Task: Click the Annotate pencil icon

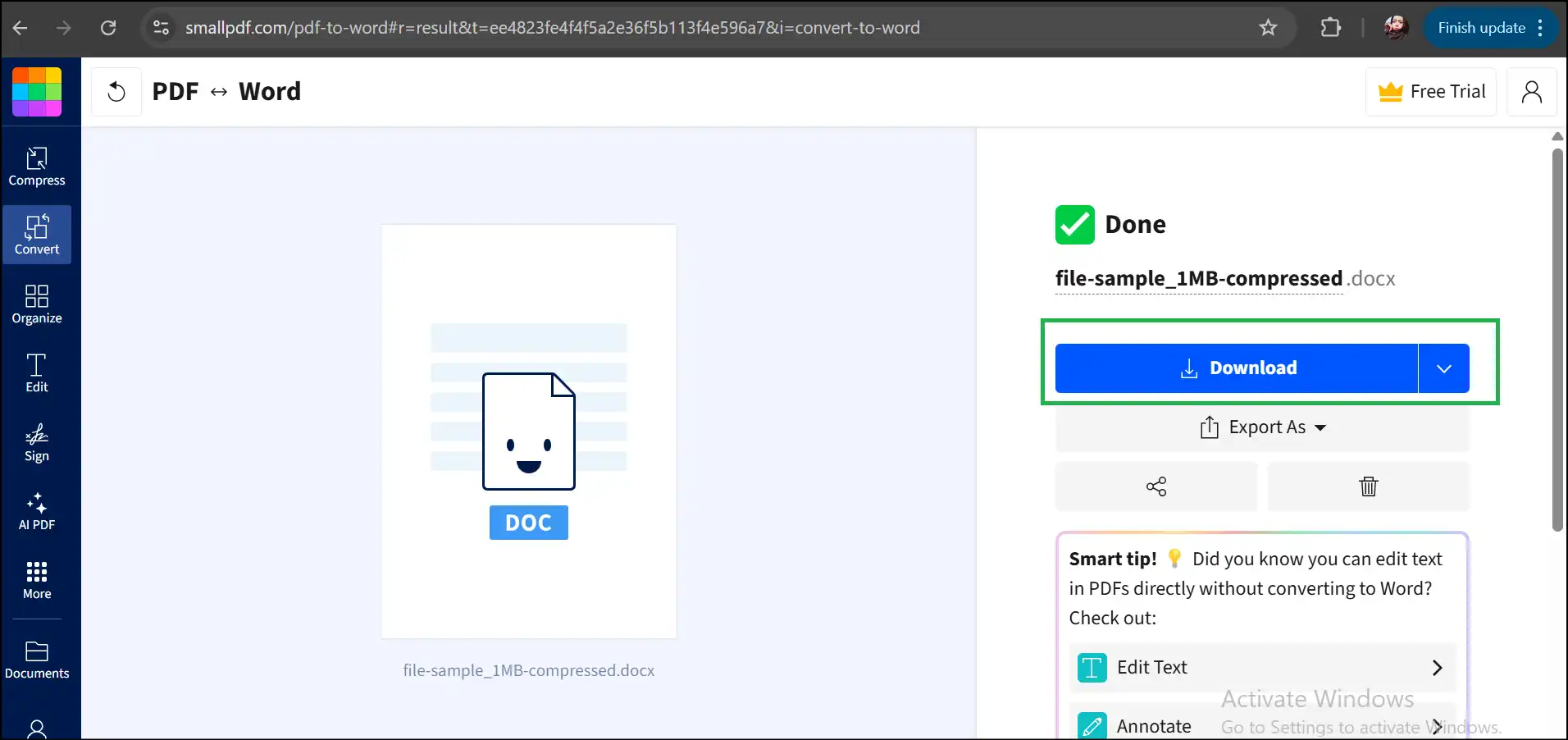Action: coord(1092,726)
